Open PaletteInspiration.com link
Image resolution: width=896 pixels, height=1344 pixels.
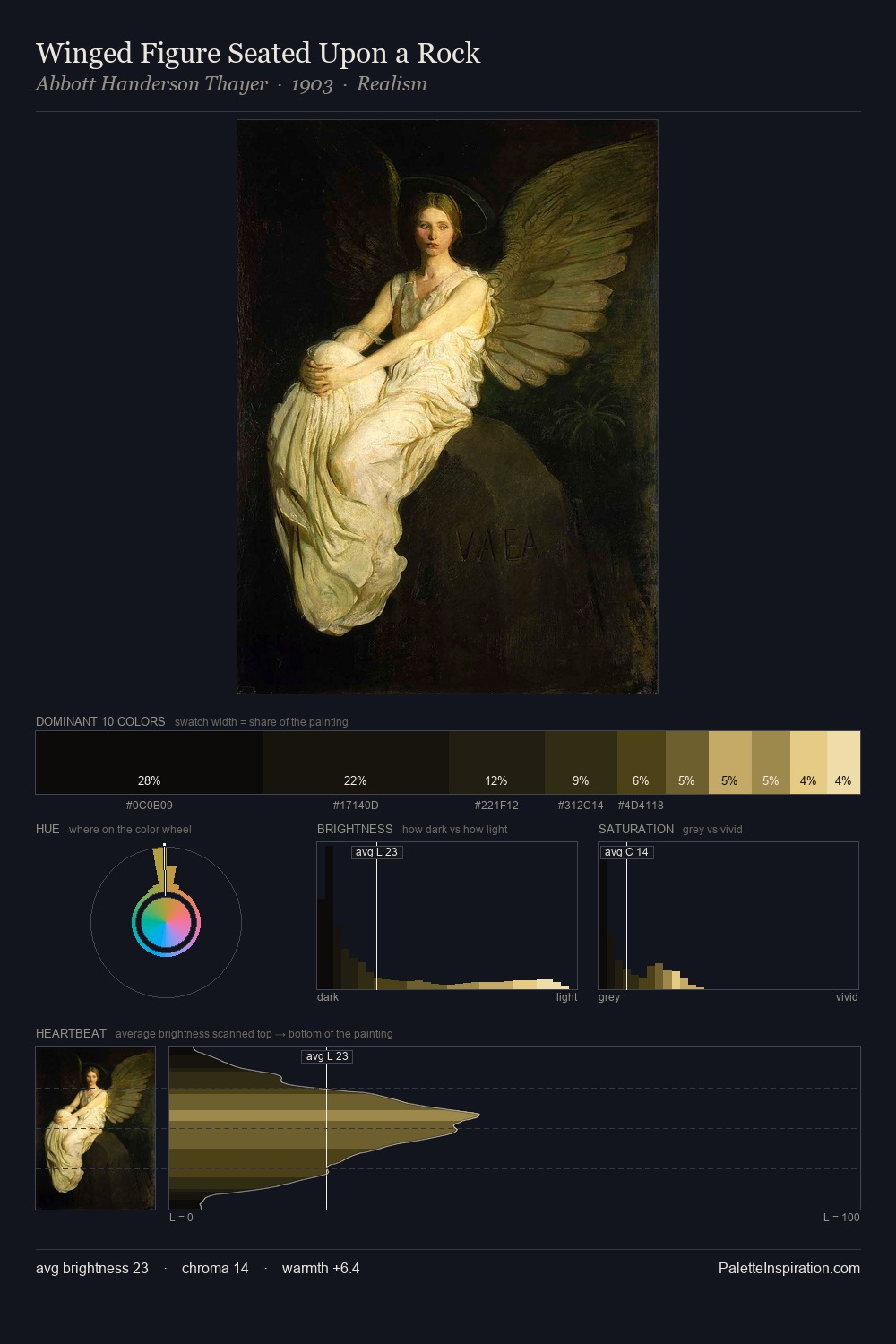[x=789, y=1268]
